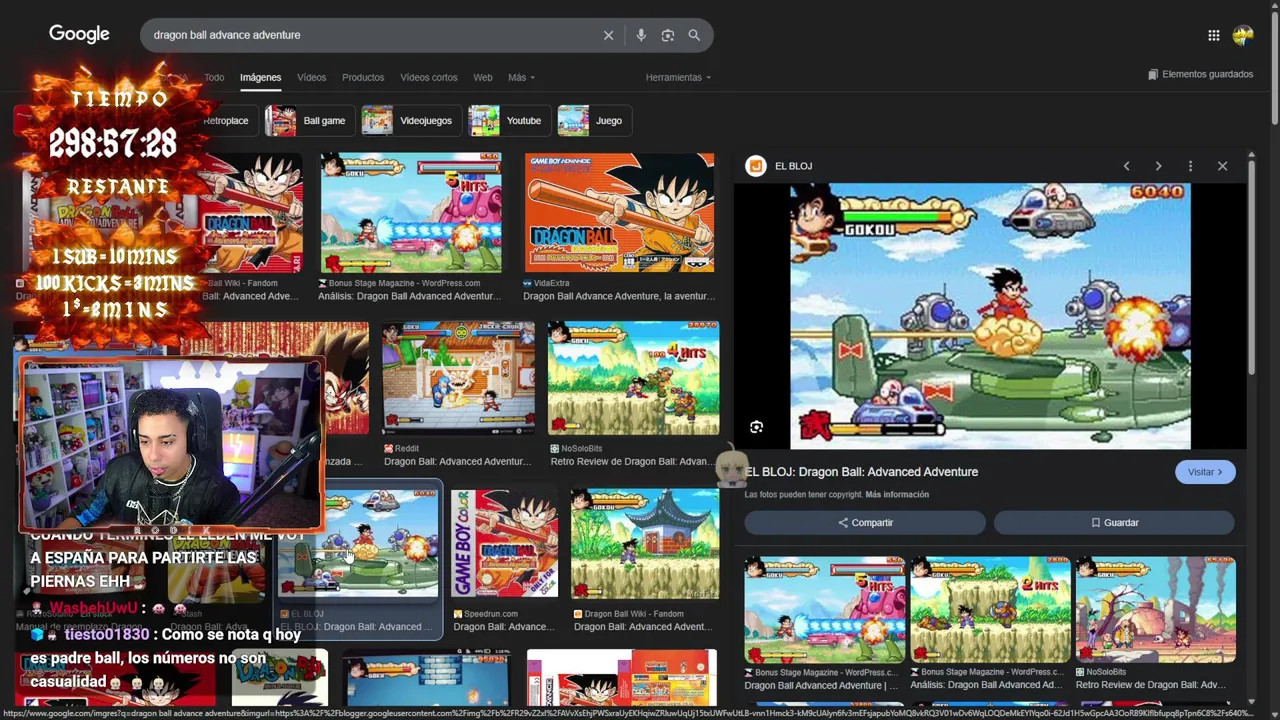Open EL BLOJ source favicon
Viewport: 1280px width, 720px height.
(756, 166)
